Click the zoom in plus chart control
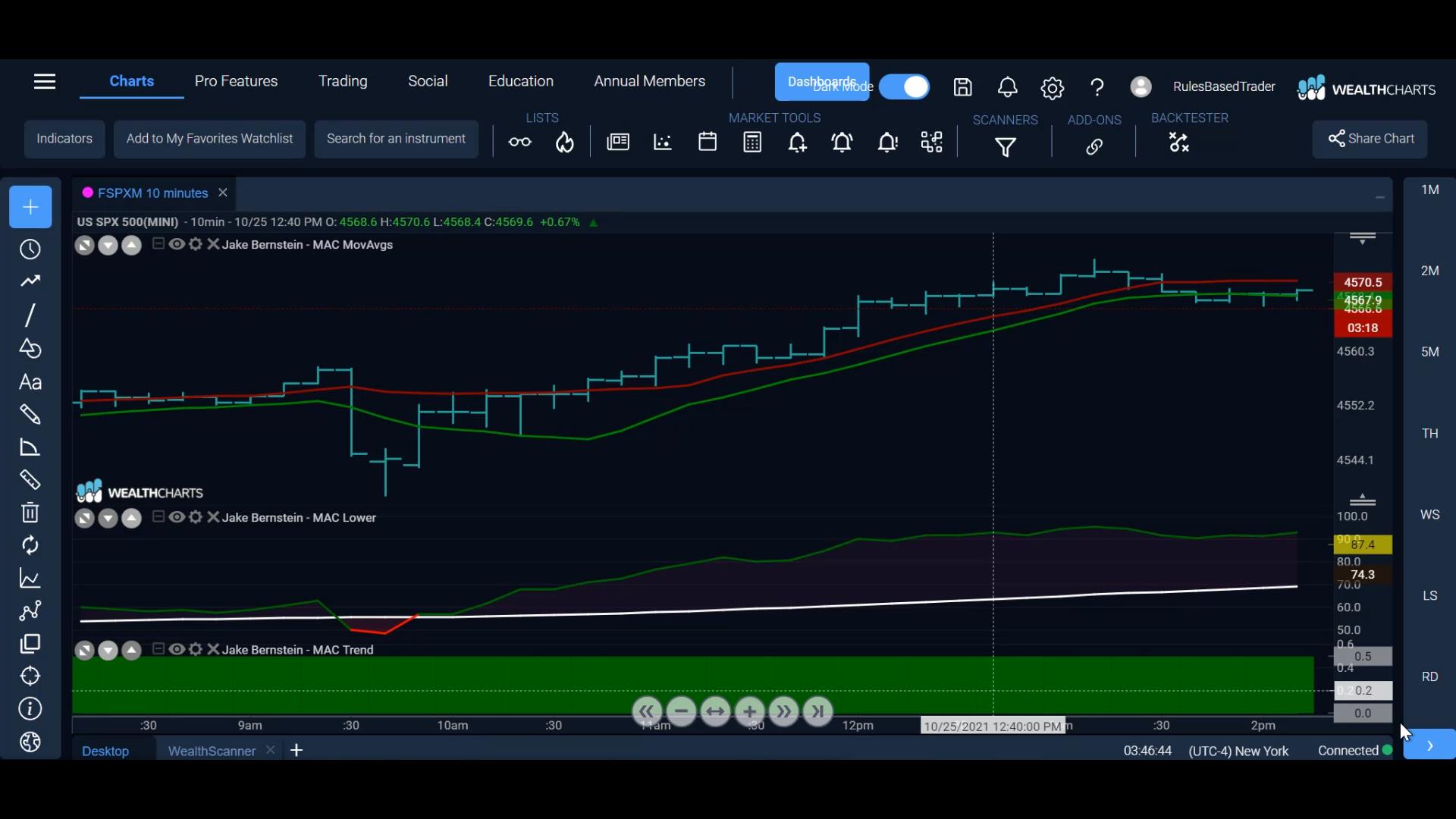Image resolution: width=1456 pixels, height=819 pixels. pos(749,711)
